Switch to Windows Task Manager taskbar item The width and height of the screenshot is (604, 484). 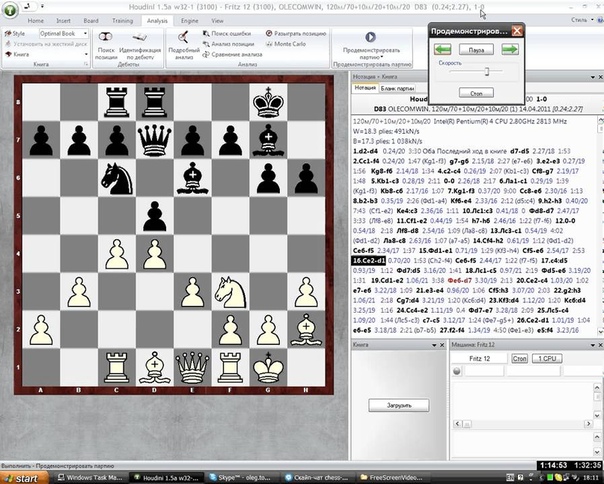[89, 478]
